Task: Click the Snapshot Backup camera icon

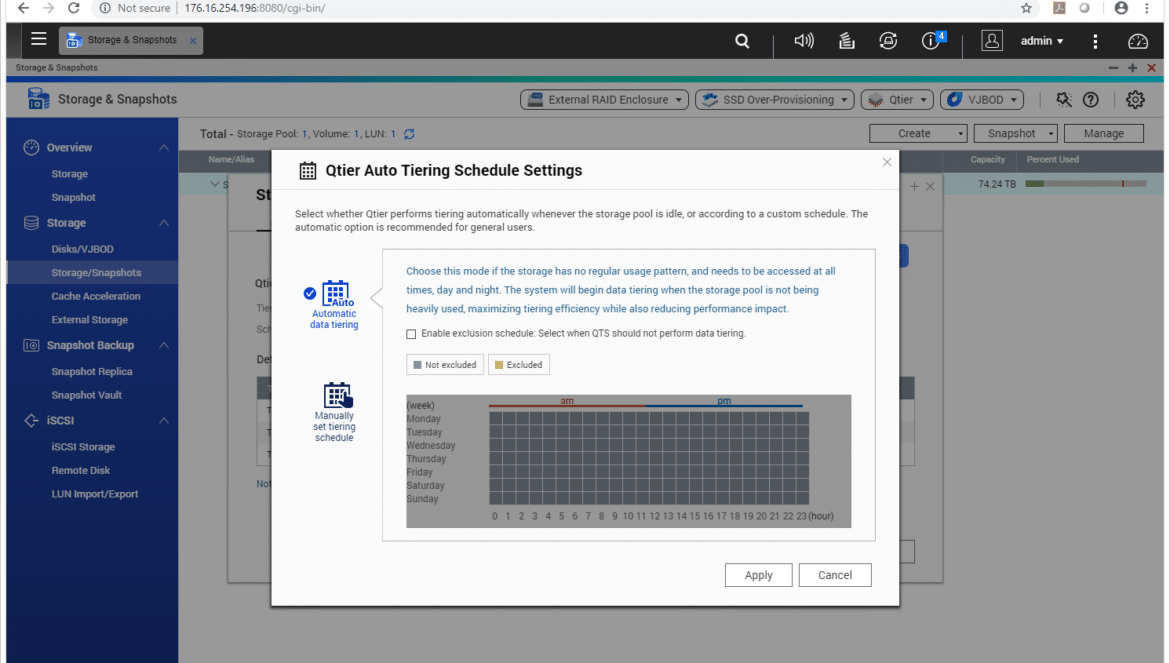Action: [31, 345]
